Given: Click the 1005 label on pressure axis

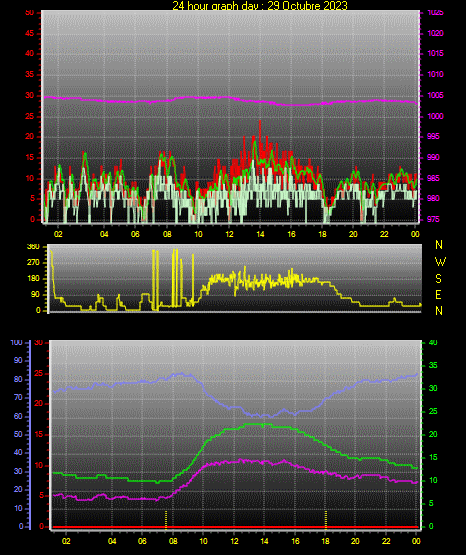Looking at the screenshot, I should pos(435,96).
